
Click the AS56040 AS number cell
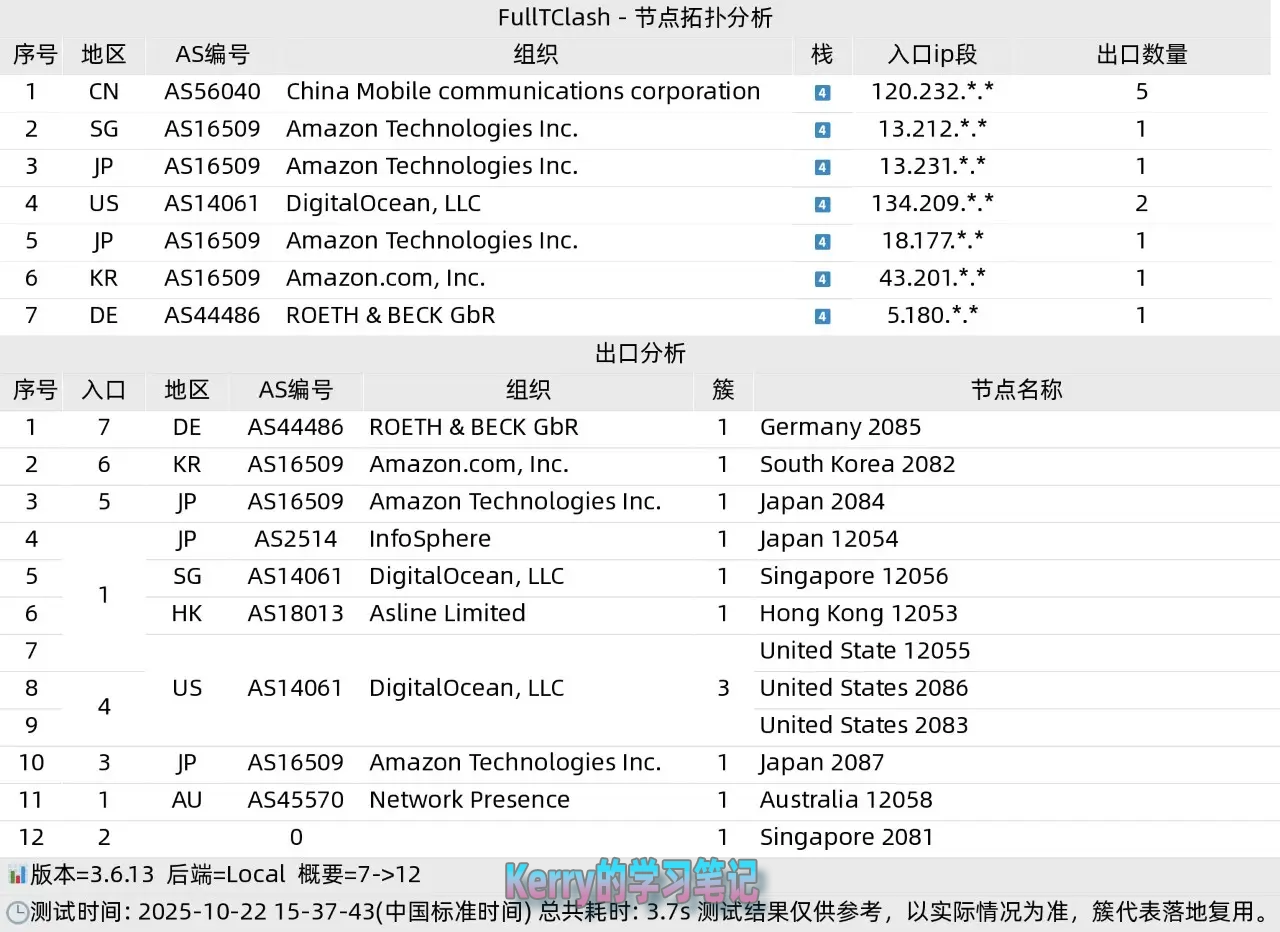point(212,92)
